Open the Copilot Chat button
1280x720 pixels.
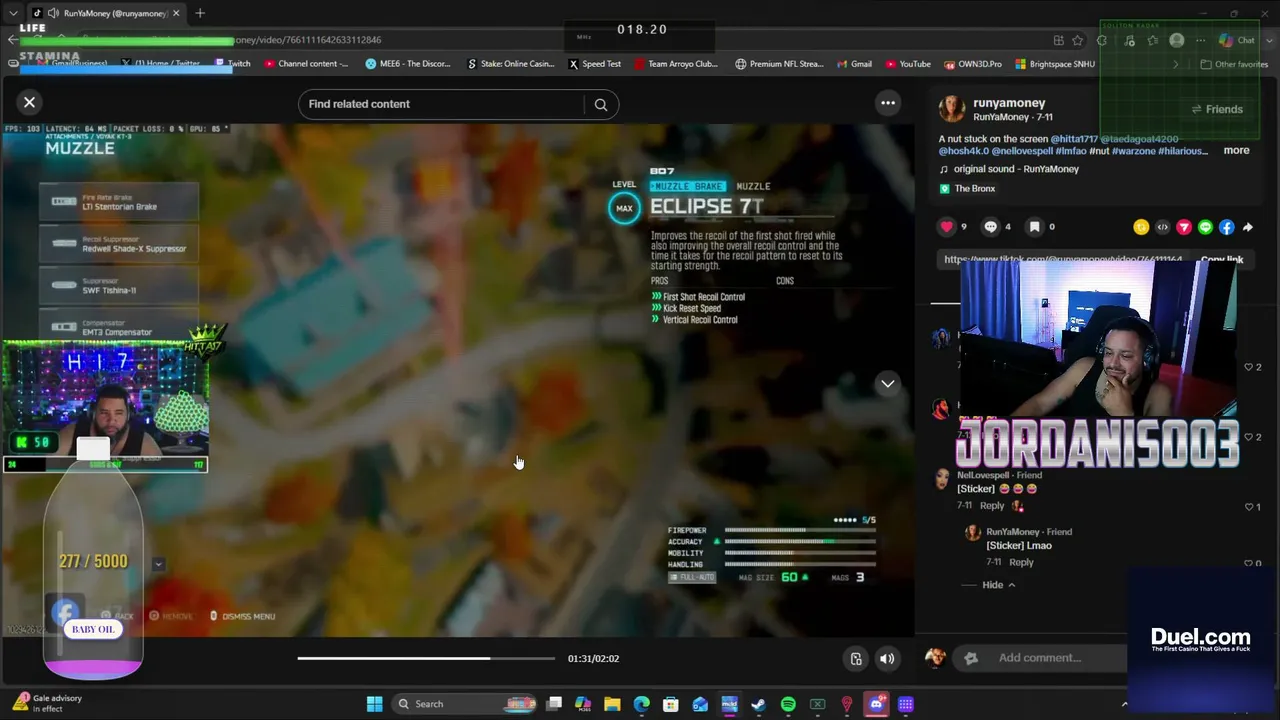[x=1237, y=40]
